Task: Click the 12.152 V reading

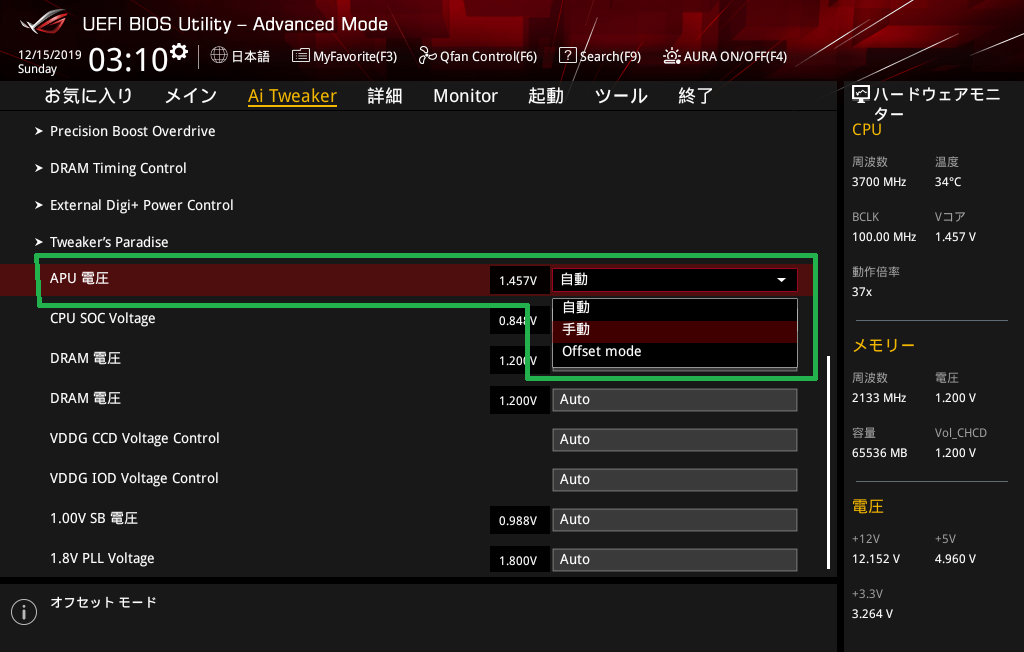Action: coord(876,559)
